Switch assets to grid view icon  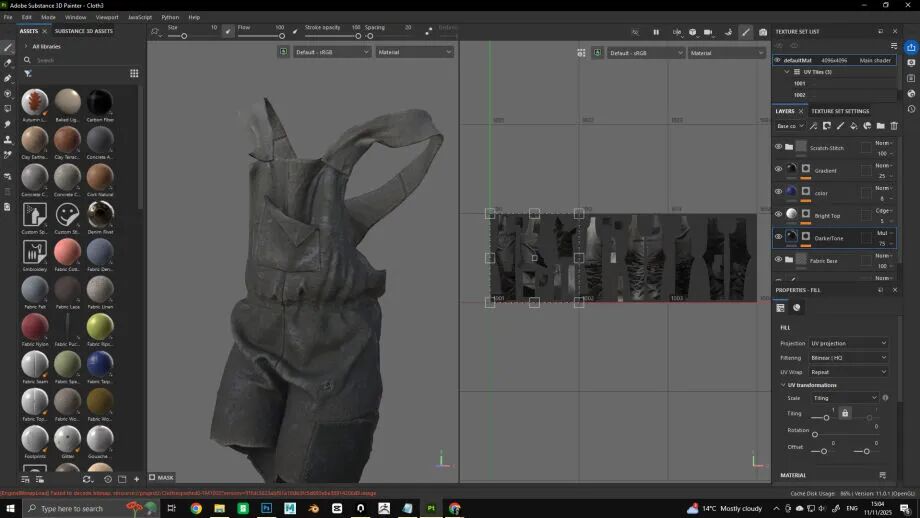pyautogui.click(x=134, y=73)
